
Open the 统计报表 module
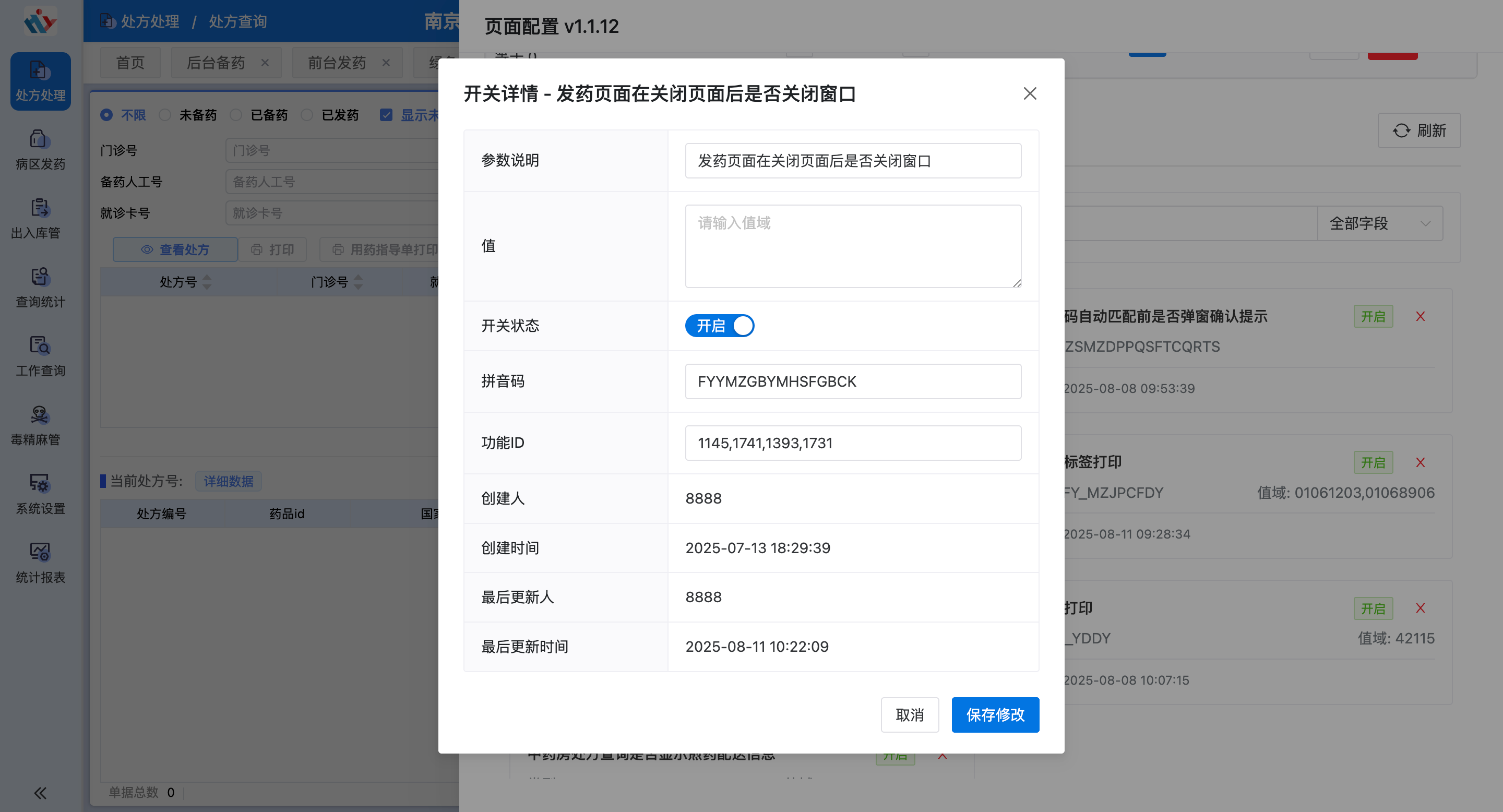(x=39, y=563)
